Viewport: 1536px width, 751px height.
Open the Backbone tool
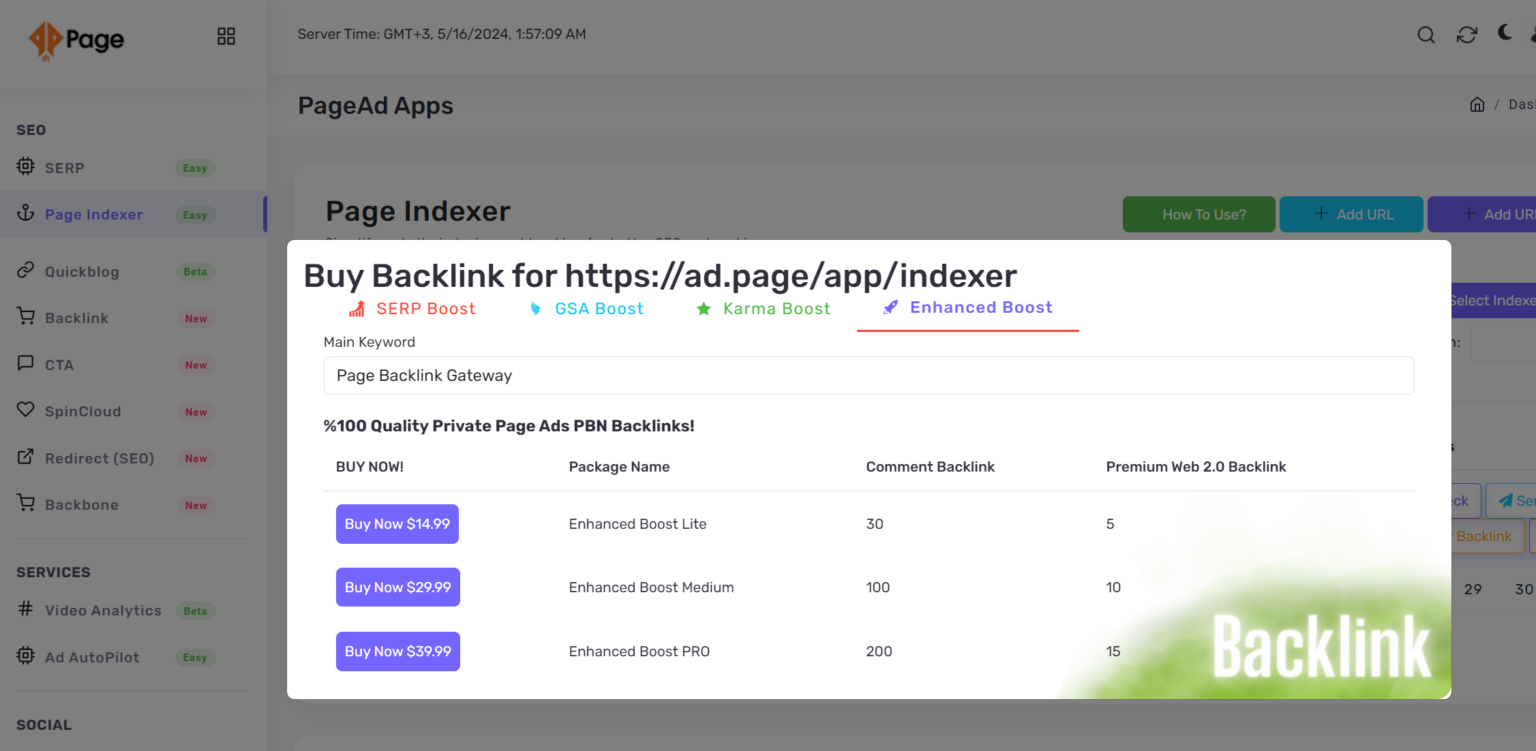point(83,504)
